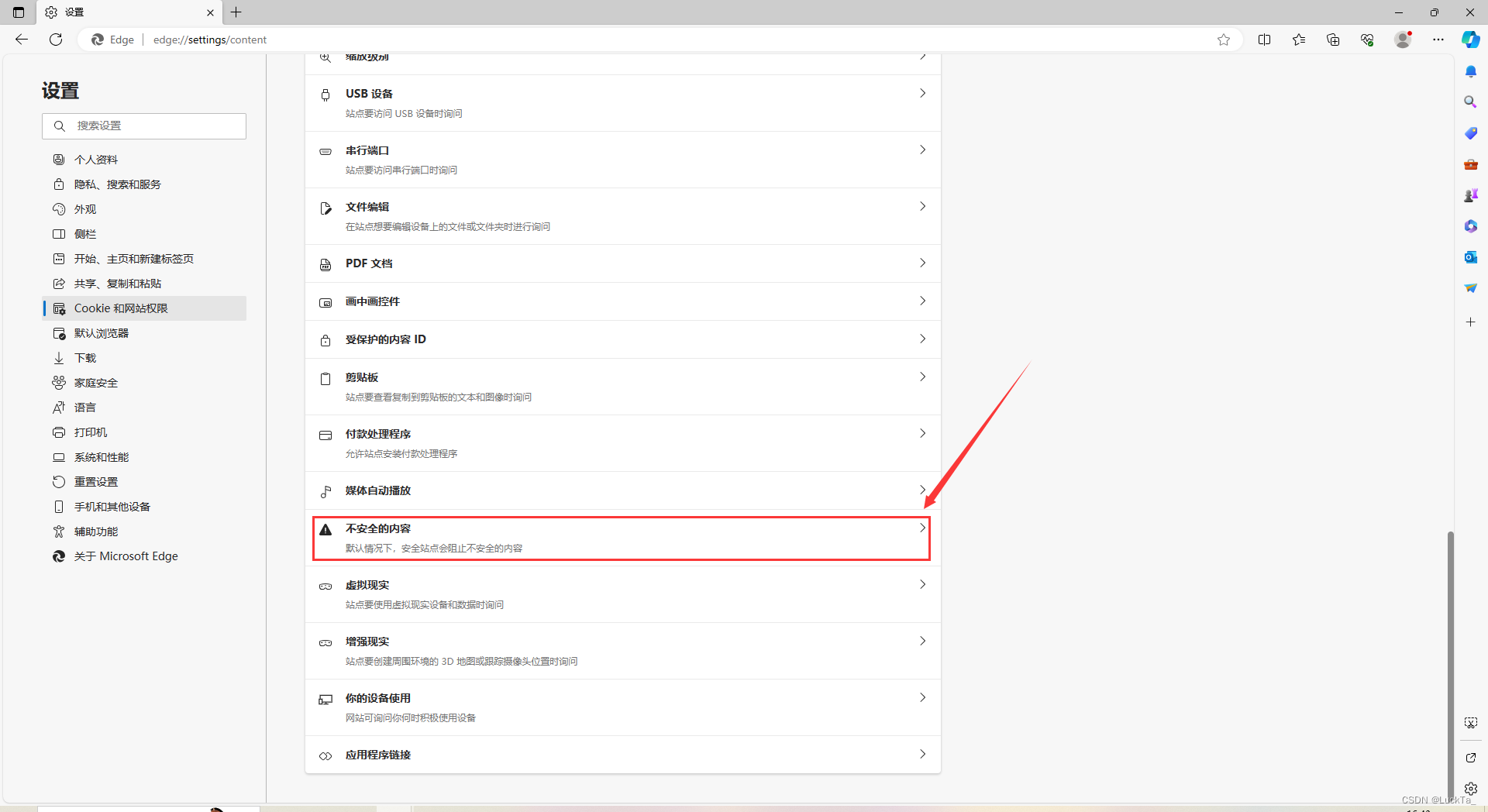This screenshot has width=1488, height=812.
Task: Open the Drop sidebar icon
Action: pos(1470,287)
